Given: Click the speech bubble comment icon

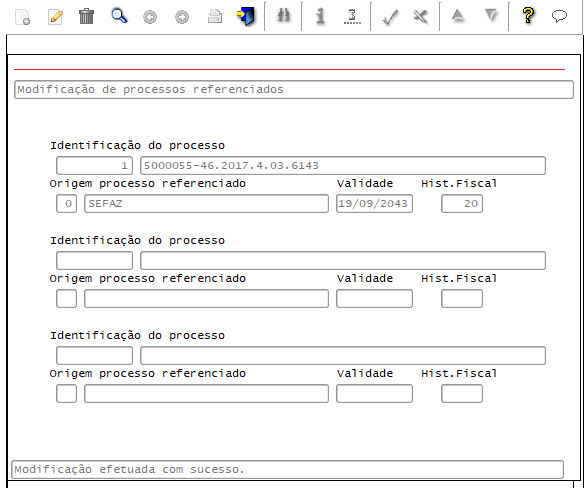Looking at the screenshot, I should click(559, 16).
